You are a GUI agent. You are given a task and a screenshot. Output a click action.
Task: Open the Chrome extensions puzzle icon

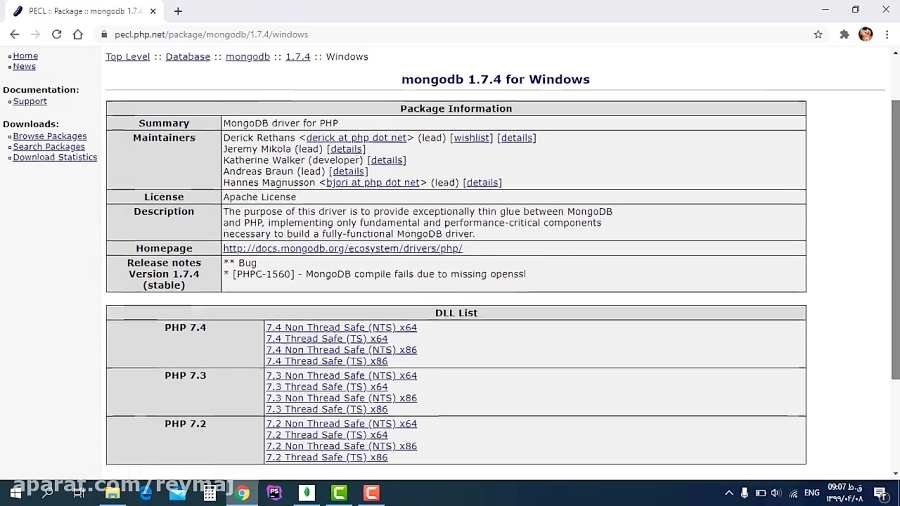[844, 34]
